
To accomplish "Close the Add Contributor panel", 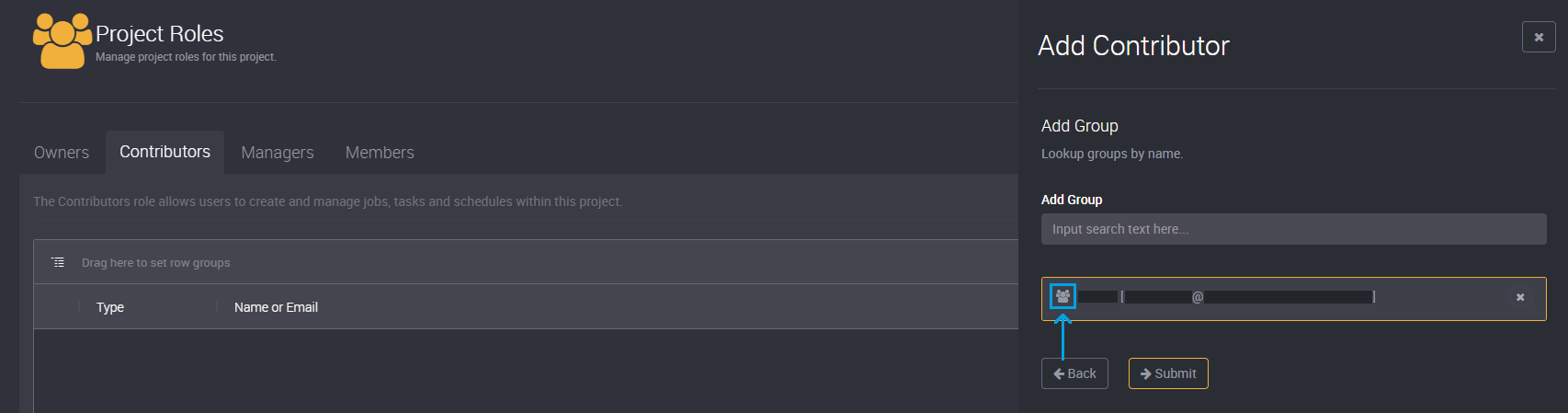I will click(1539, 37).
